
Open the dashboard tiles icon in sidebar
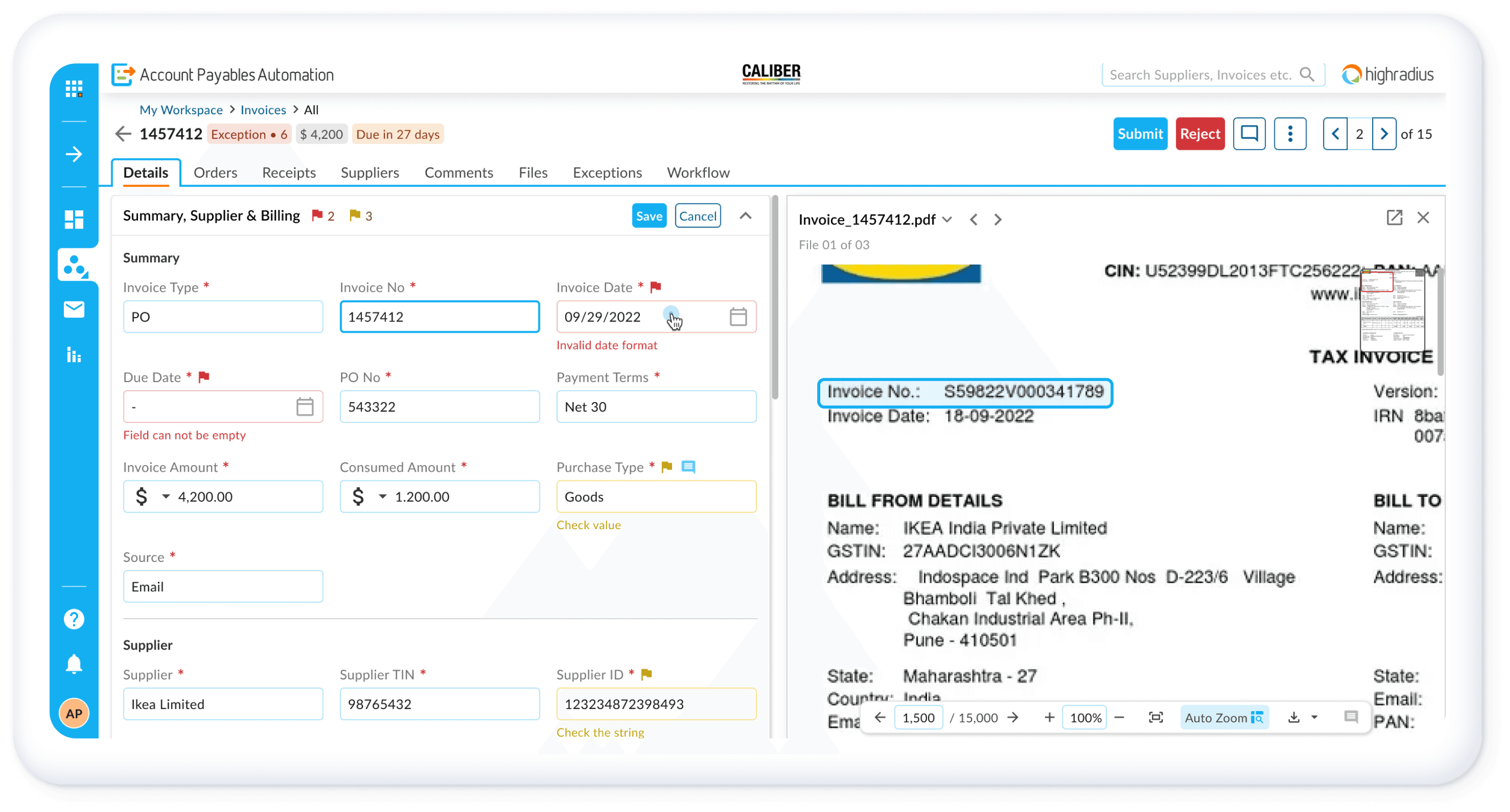coord(74,220)
